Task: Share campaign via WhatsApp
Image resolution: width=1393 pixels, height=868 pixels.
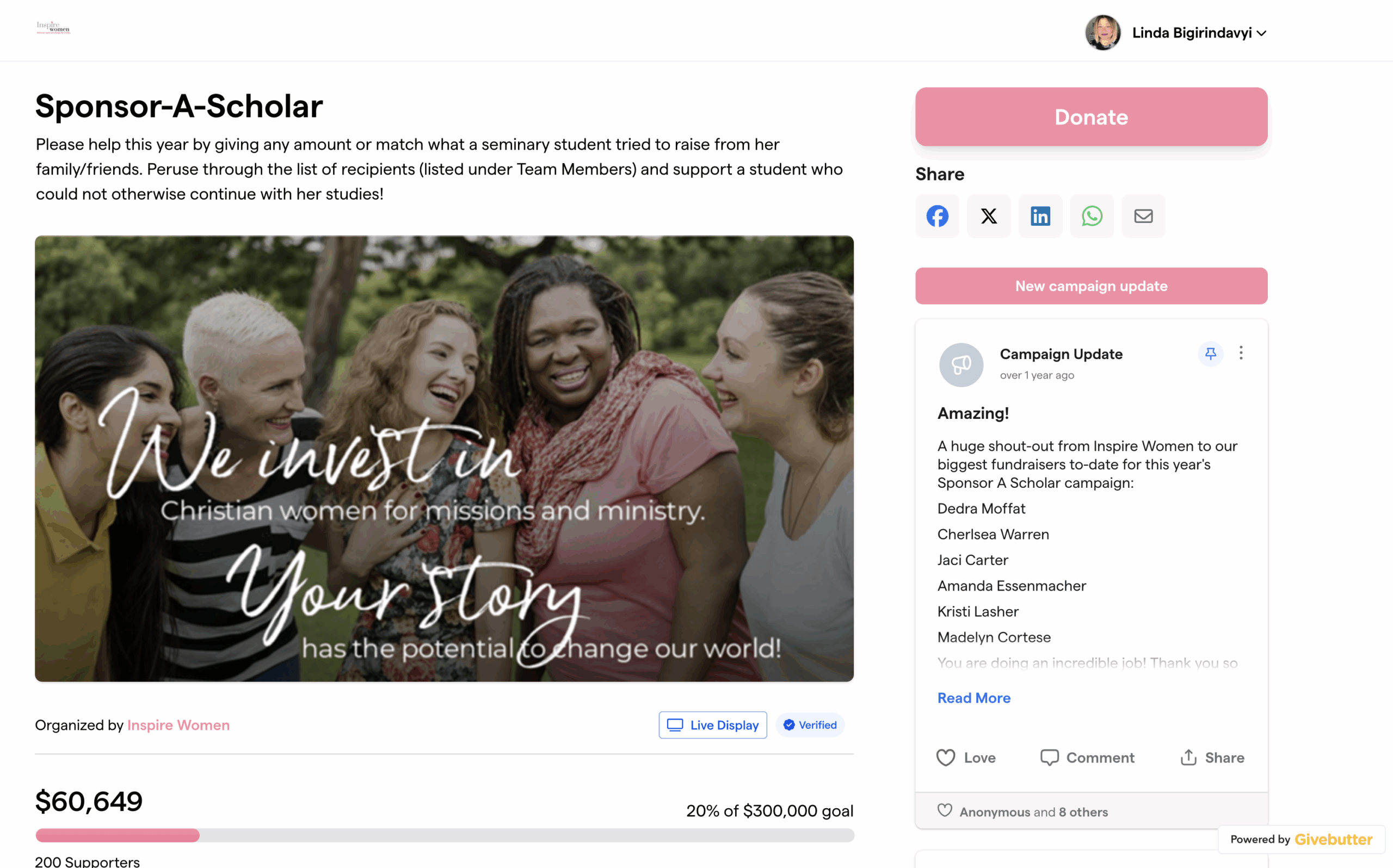Action: [x=1092, y=216]
